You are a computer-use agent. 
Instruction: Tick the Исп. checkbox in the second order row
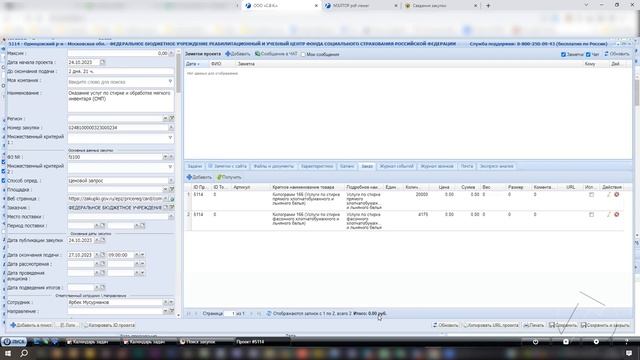(591, 214)
